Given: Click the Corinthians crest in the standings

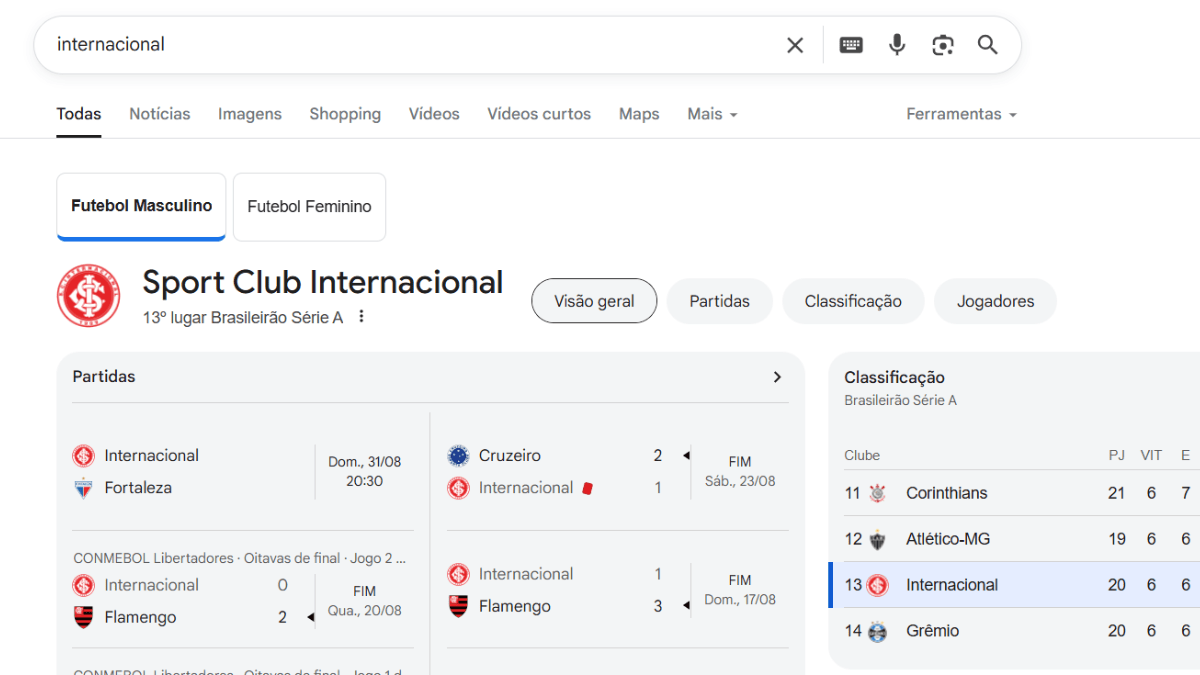Looking at the screenshot, I should pos(878,493).
